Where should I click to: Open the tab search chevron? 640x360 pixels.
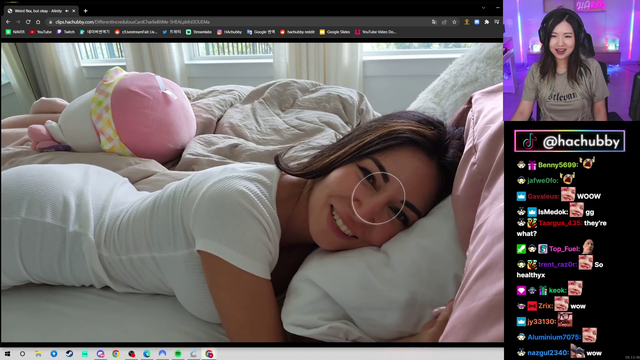click(484, 8)
